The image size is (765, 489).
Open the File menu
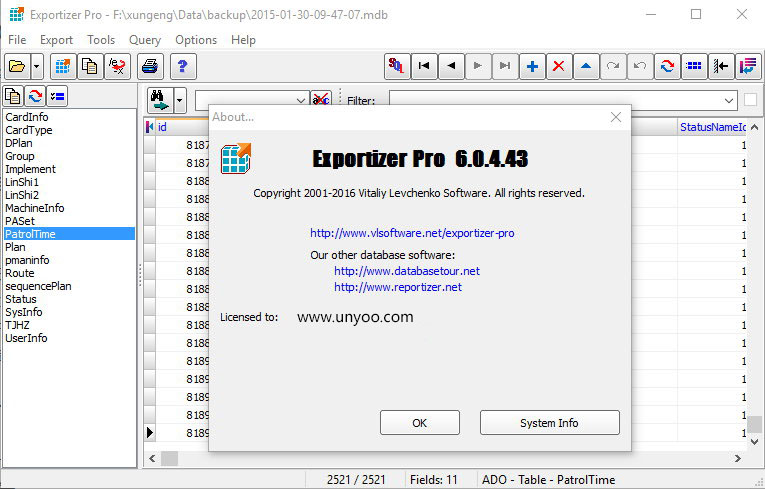pyautogui.click(x=17, y=40)
